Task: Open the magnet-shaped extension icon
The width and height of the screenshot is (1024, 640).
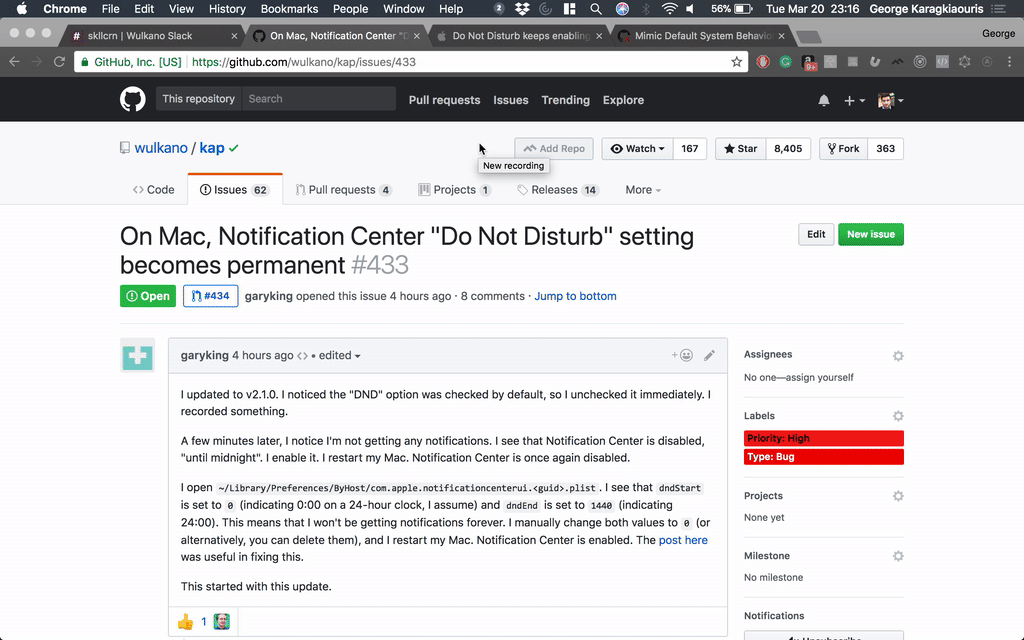Action: [x=875, y=62]
